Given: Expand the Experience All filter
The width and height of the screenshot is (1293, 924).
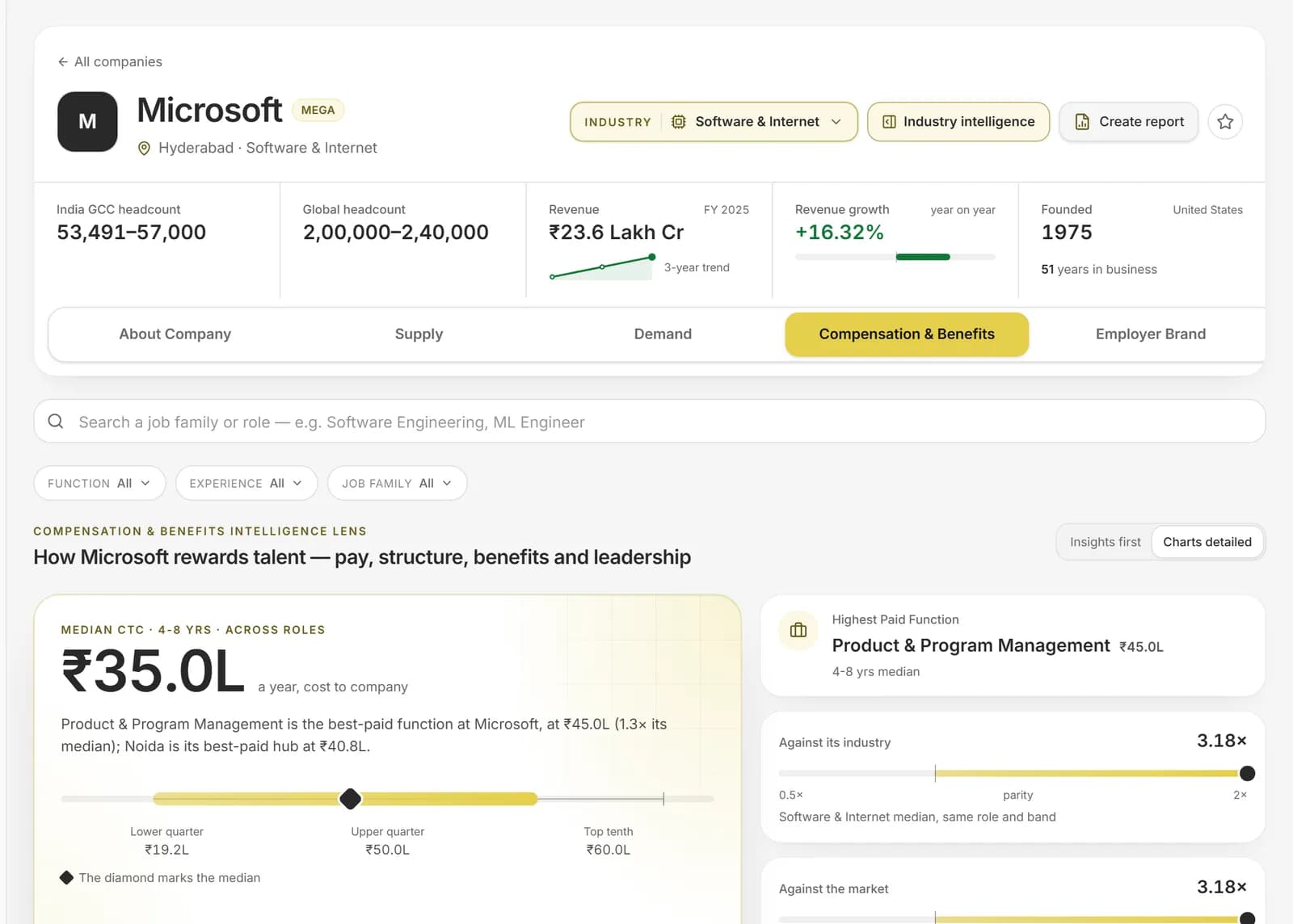Looking at the screenshot, I should [x=246, y=483].
